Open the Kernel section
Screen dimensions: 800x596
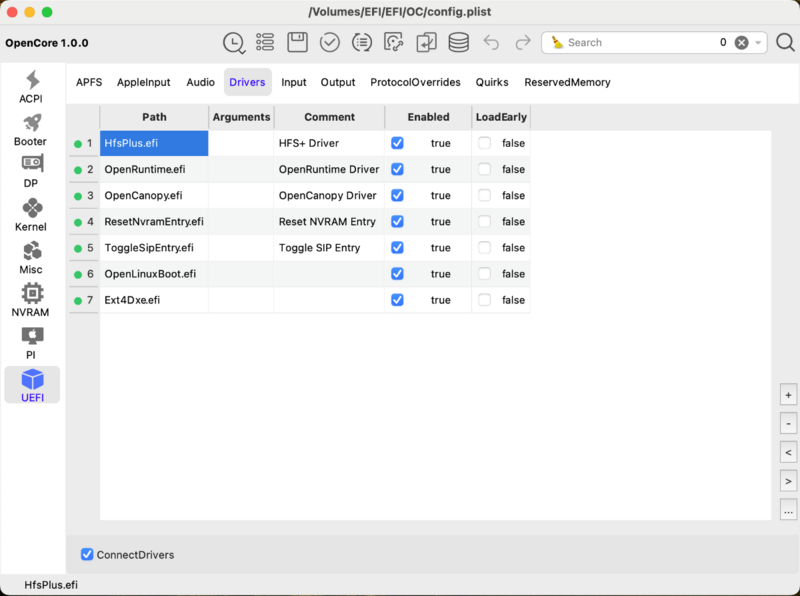[x=31, y=214]
